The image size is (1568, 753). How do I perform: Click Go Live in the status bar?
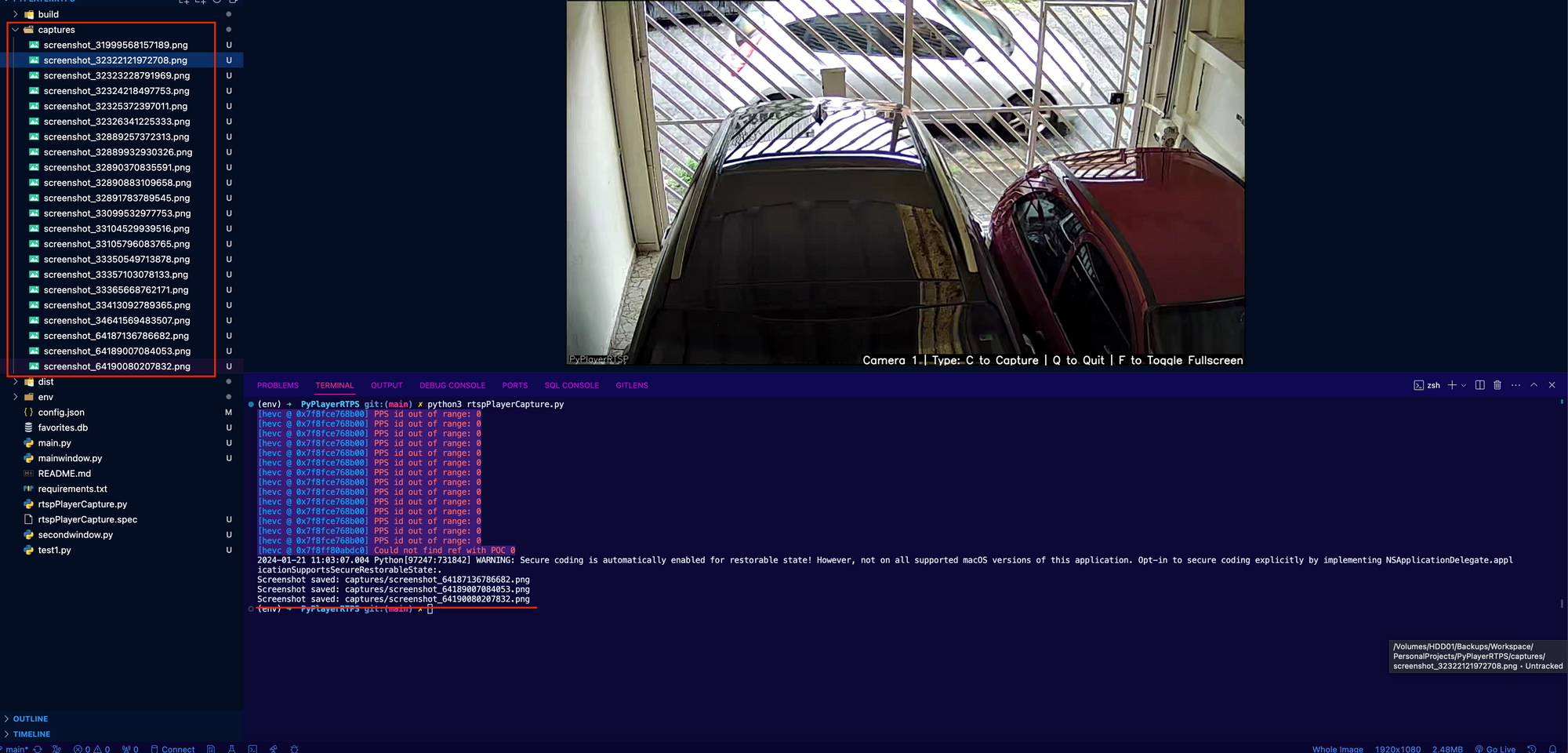pyautogui.click(x=1495, y=749)
